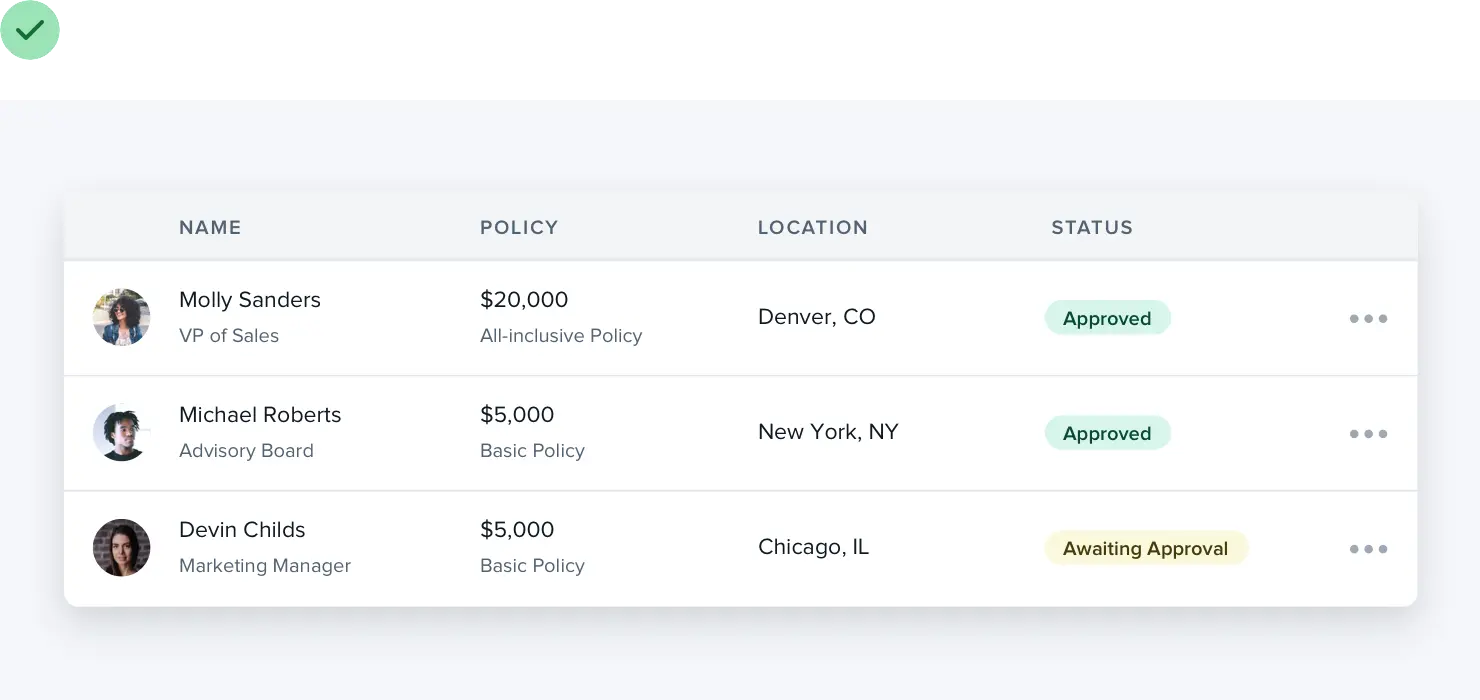Click the green checkmark icon
This screenshot has height=700, width=1480.
31,31
